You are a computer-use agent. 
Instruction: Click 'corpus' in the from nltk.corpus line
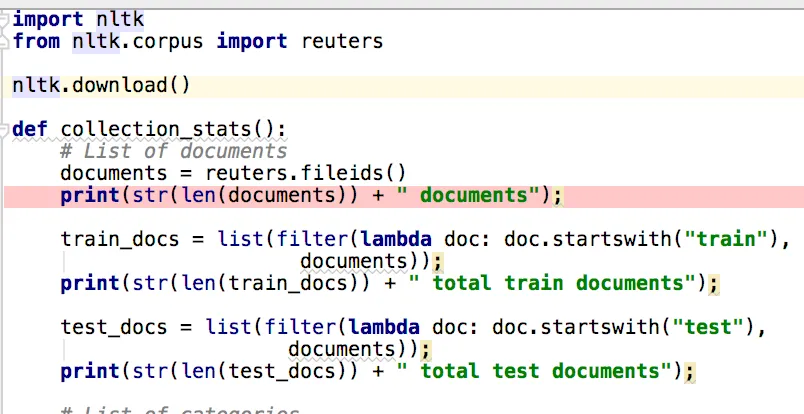tap(168, 42)
